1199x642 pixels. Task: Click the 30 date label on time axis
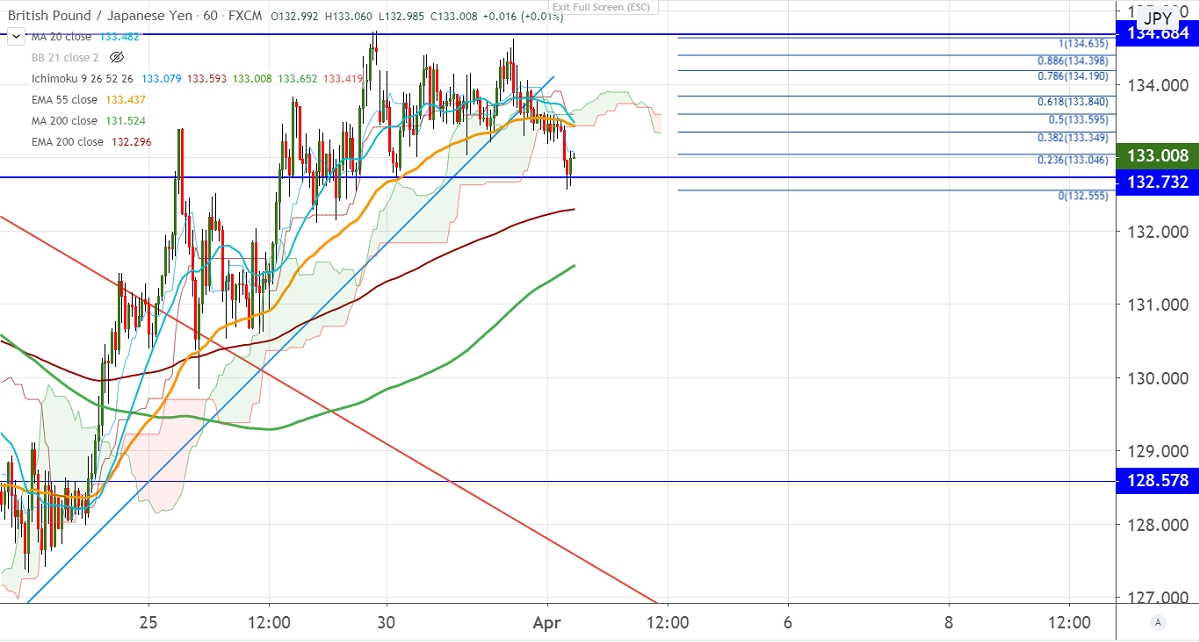pyautogui.click(x=386, y=622)
